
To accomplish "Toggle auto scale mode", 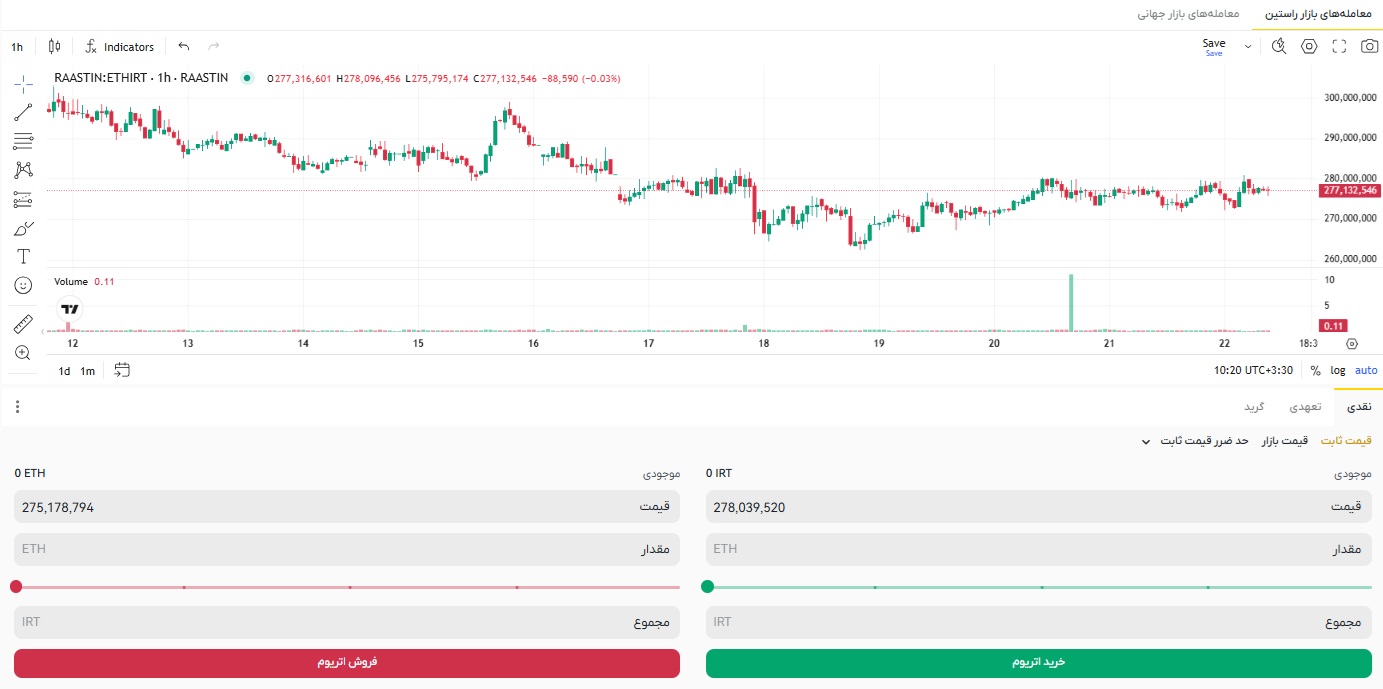I will (x=1366, y=370).
